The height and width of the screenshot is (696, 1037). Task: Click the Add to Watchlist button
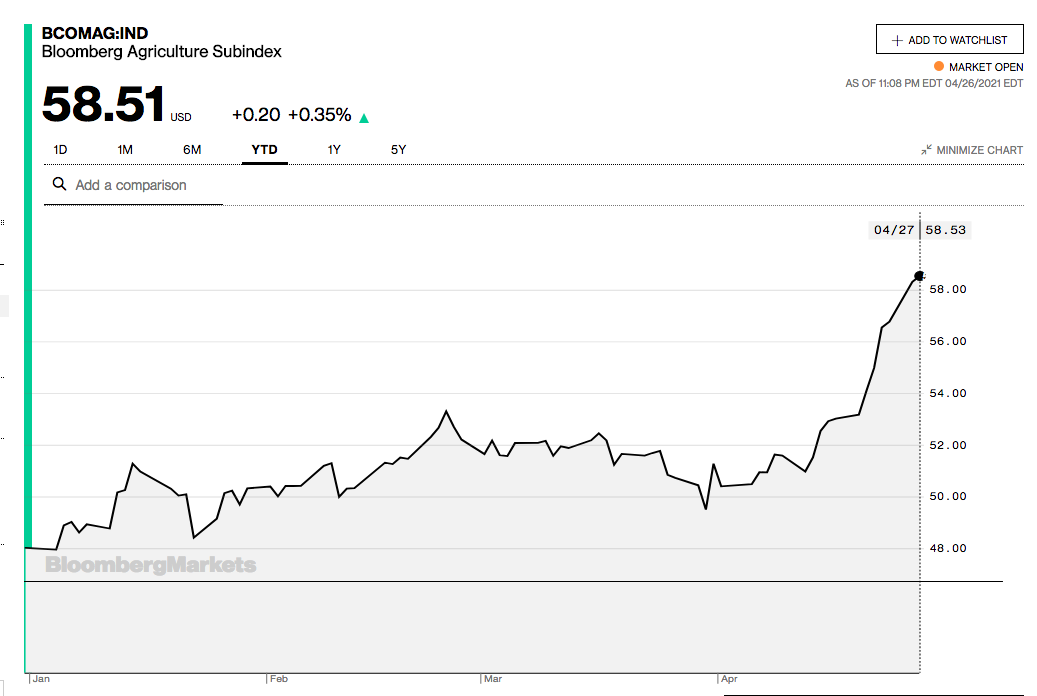click(950, 40)
